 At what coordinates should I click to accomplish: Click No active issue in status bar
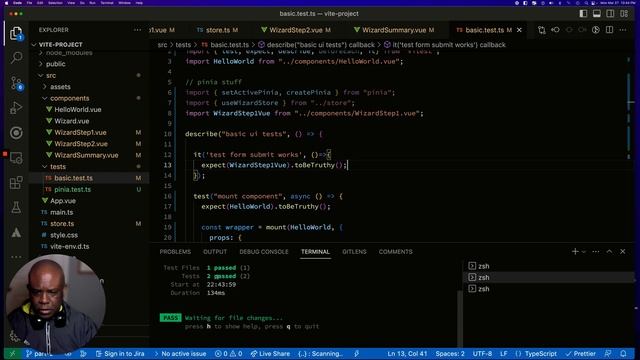(x=180, y=353)
